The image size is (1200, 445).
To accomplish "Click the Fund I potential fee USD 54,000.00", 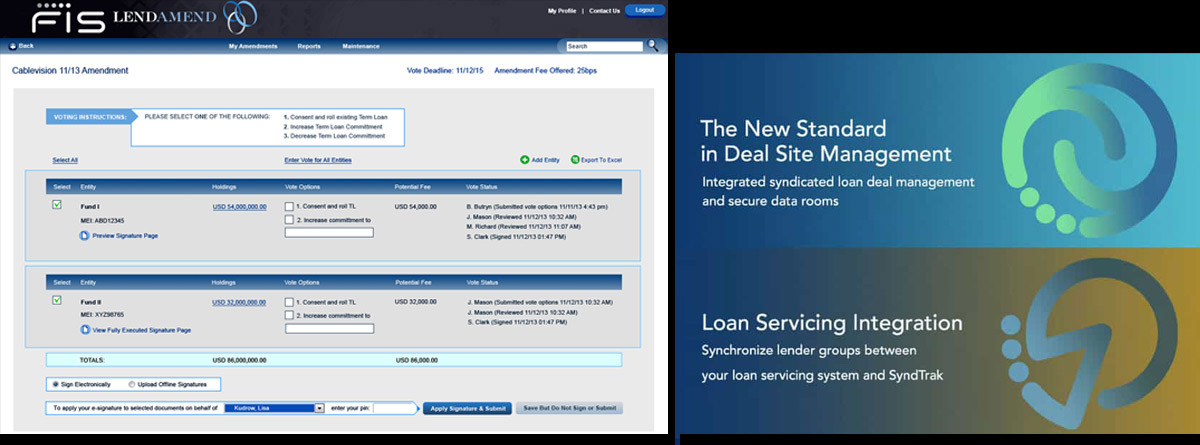I will click(417, 207).
